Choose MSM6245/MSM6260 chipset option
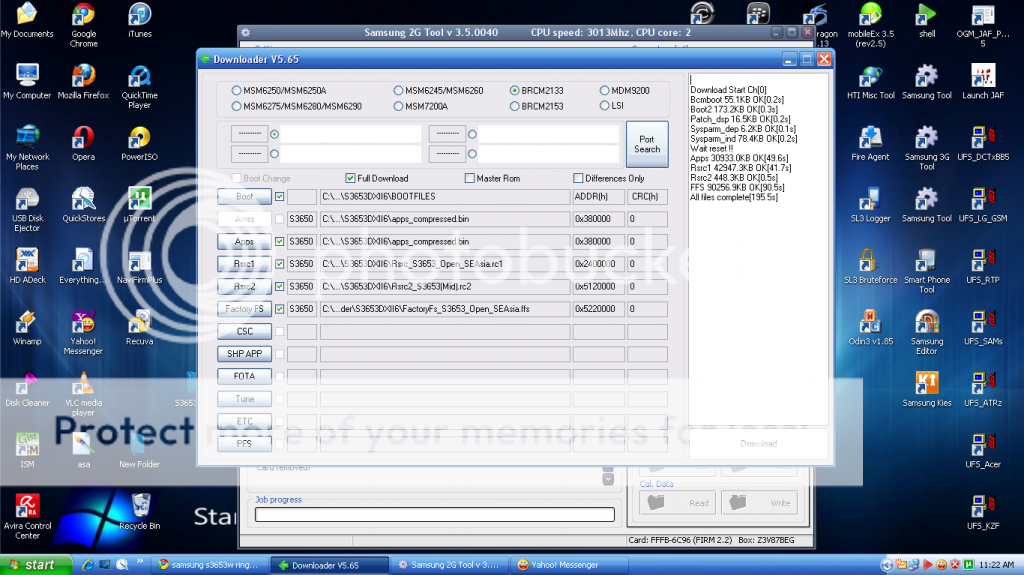Screen dimensions: 1024x575 [x=398, y=90]
